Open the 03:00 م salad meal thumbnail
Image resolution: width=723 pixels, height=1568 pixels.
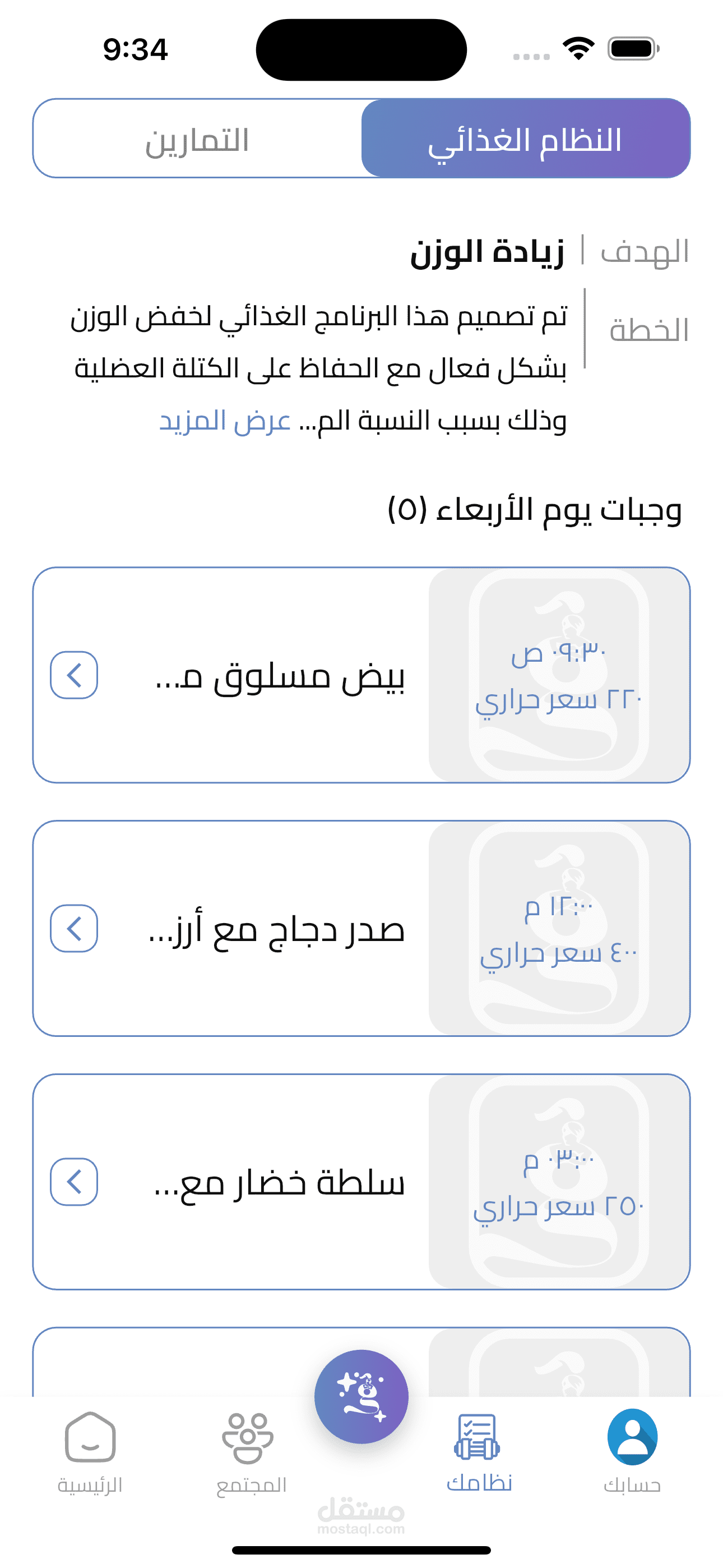click(559, 1182)
